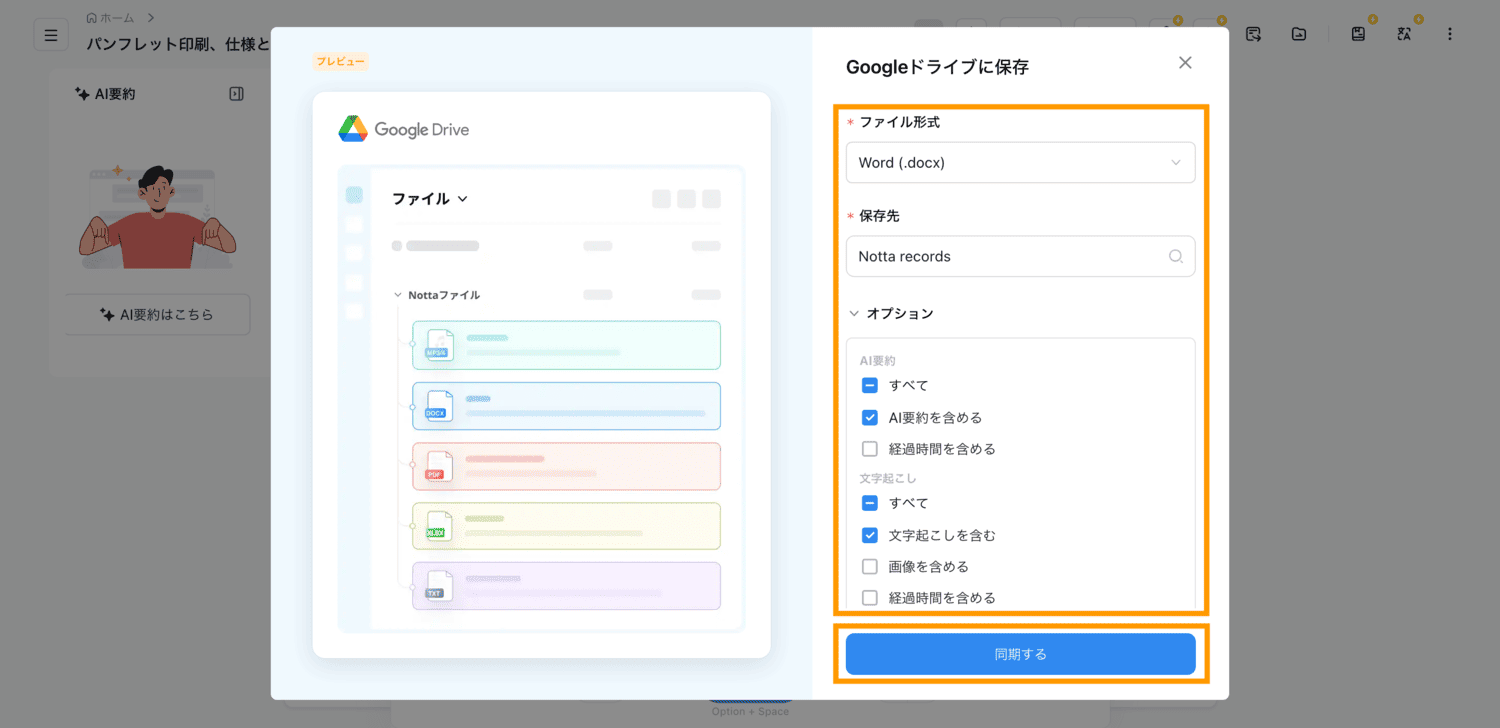Close the Googleドライブに保存 dialog
Image resolution: width=1500 pixels, height=728 pixels.
pyautogui.click(x=1185, y=63)
